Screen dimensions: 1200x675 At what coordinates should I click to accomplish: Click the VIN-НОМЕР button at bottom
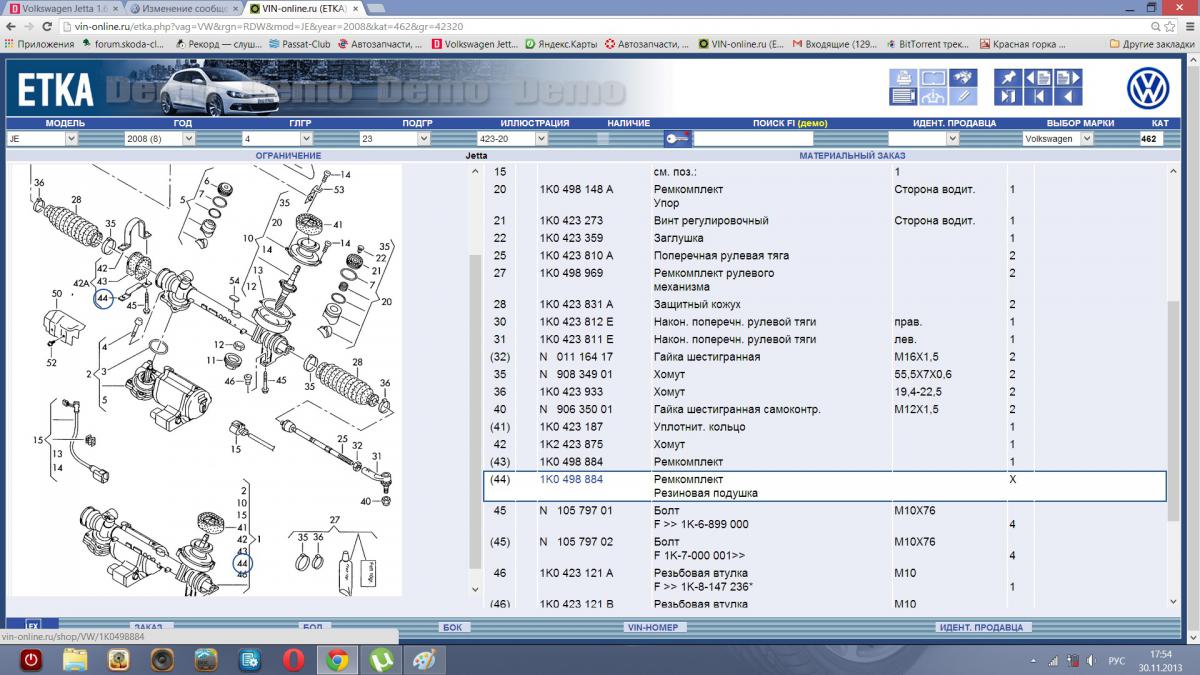652,627
